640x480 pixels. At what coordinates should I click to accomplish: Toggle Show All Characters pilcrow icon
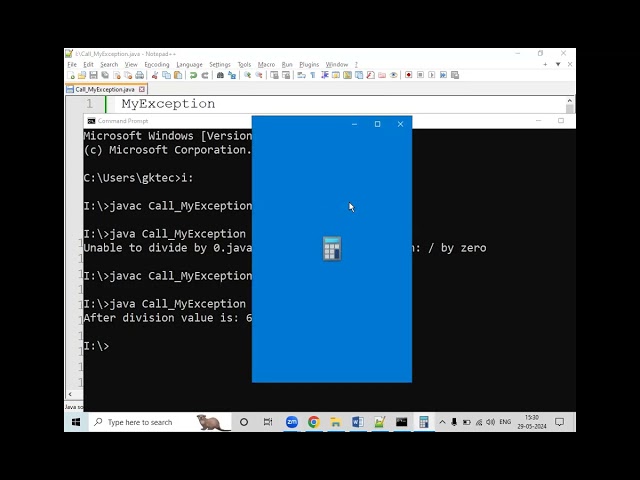[313, 75]
